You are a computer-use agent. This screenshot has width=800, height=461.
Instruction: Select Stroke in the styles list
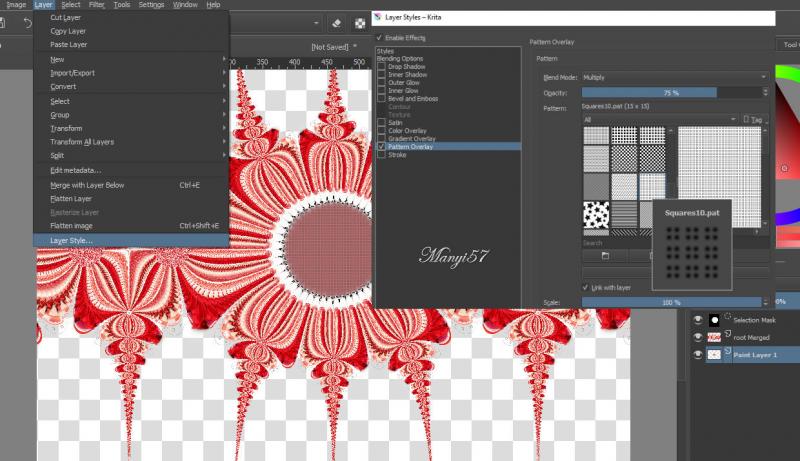[x=397, y=155]
